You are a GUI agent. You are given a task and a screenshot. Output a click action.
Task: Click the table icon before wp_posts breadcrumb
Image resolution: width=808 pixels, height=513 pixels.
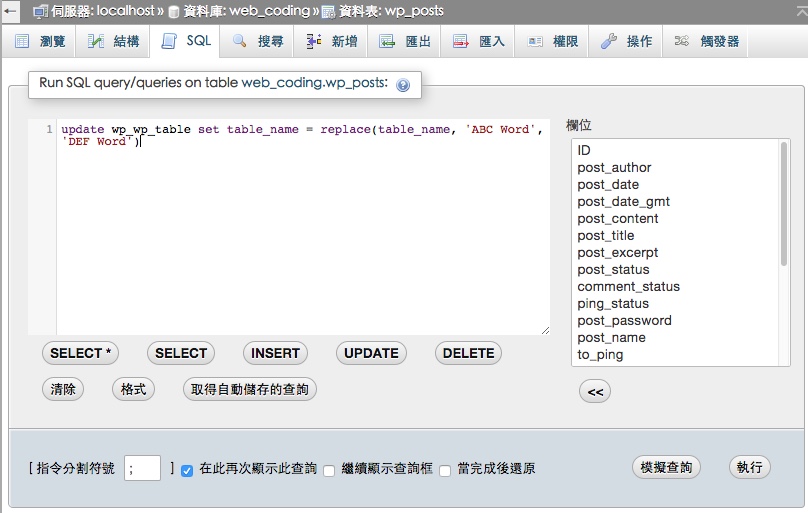pyautogui.click(x=328, y=11)
